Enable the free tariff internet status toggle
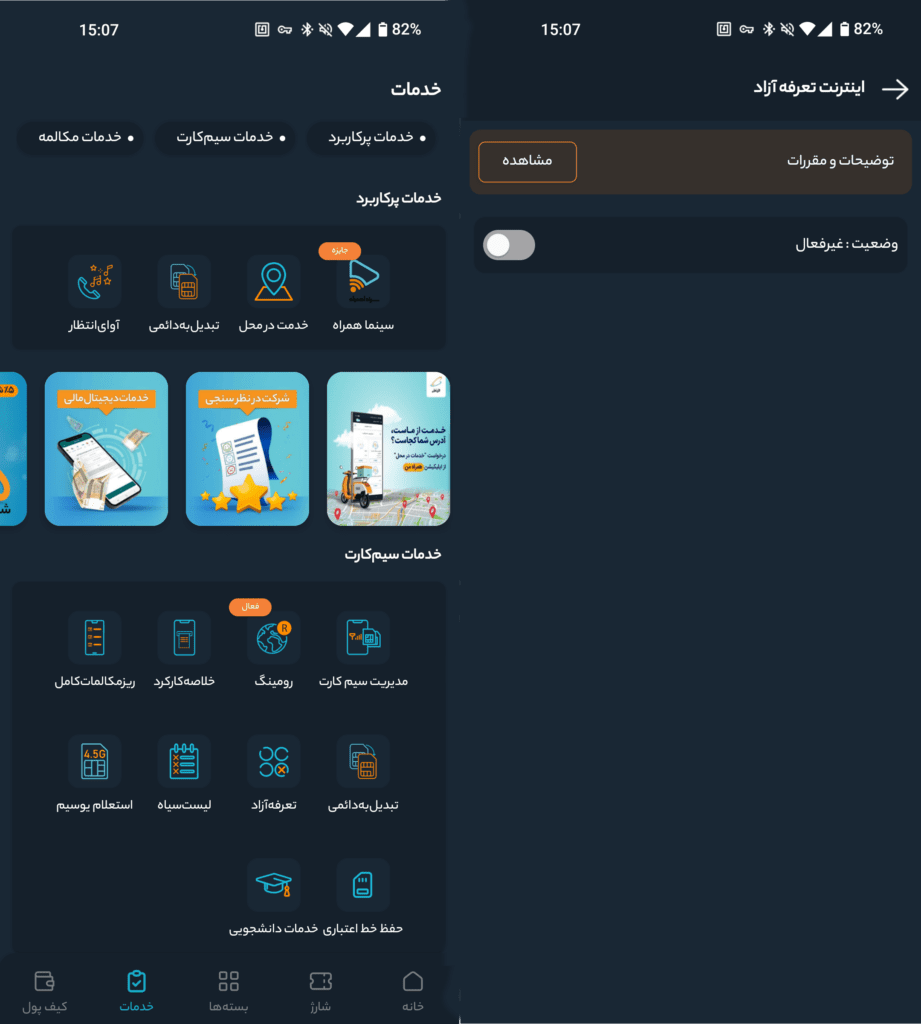The image size is (921, 1024). pyautogui.click(x=509, y=245)
